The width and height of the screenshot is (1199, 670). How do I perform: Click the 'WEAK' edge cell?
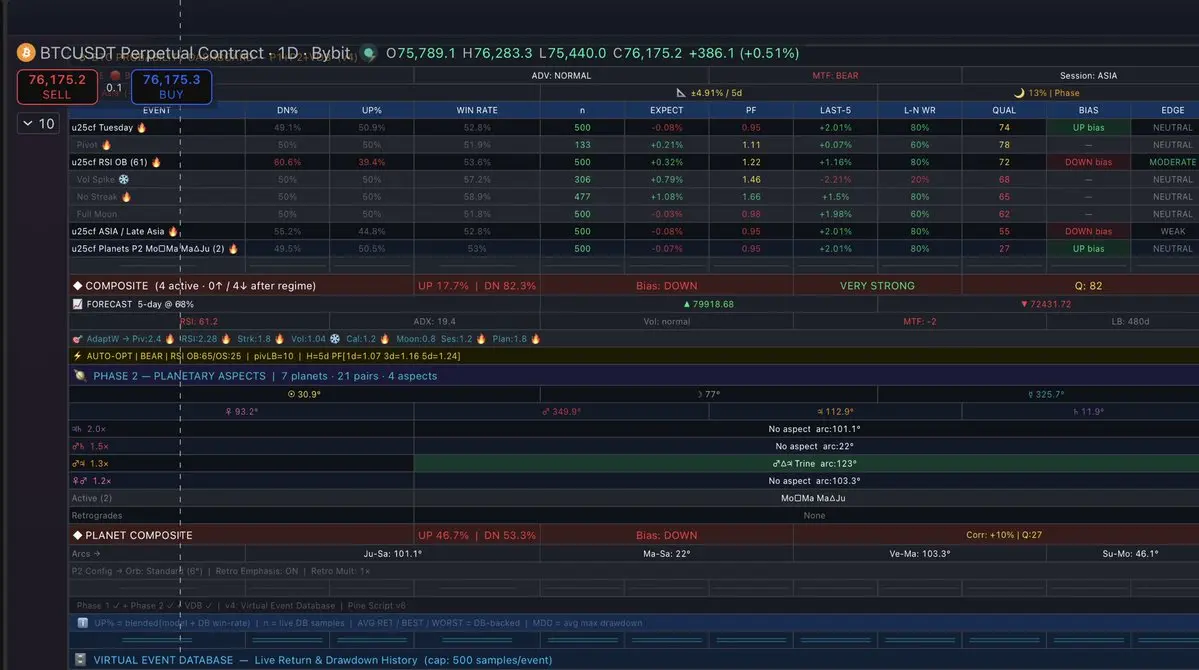click(x=1173, y=231)
